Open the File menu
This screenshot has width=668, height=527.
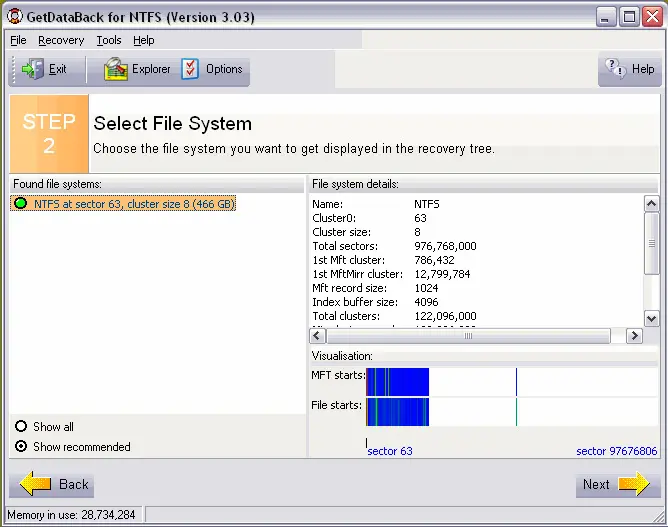[18, 40]
